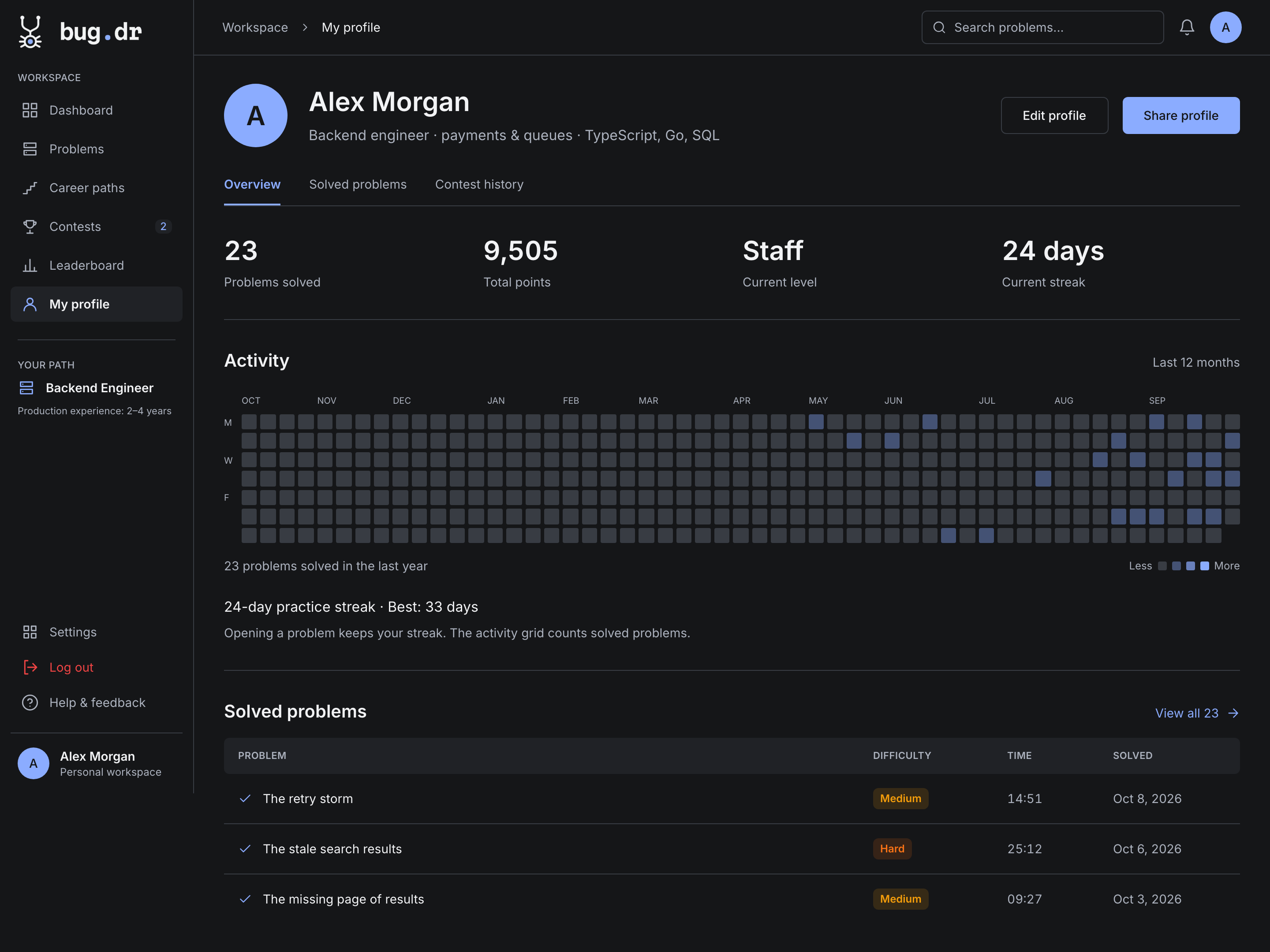The width and height of the screenshot is (1270, 952).
Task: Open Help & feedback
Action: pos(97,703)
